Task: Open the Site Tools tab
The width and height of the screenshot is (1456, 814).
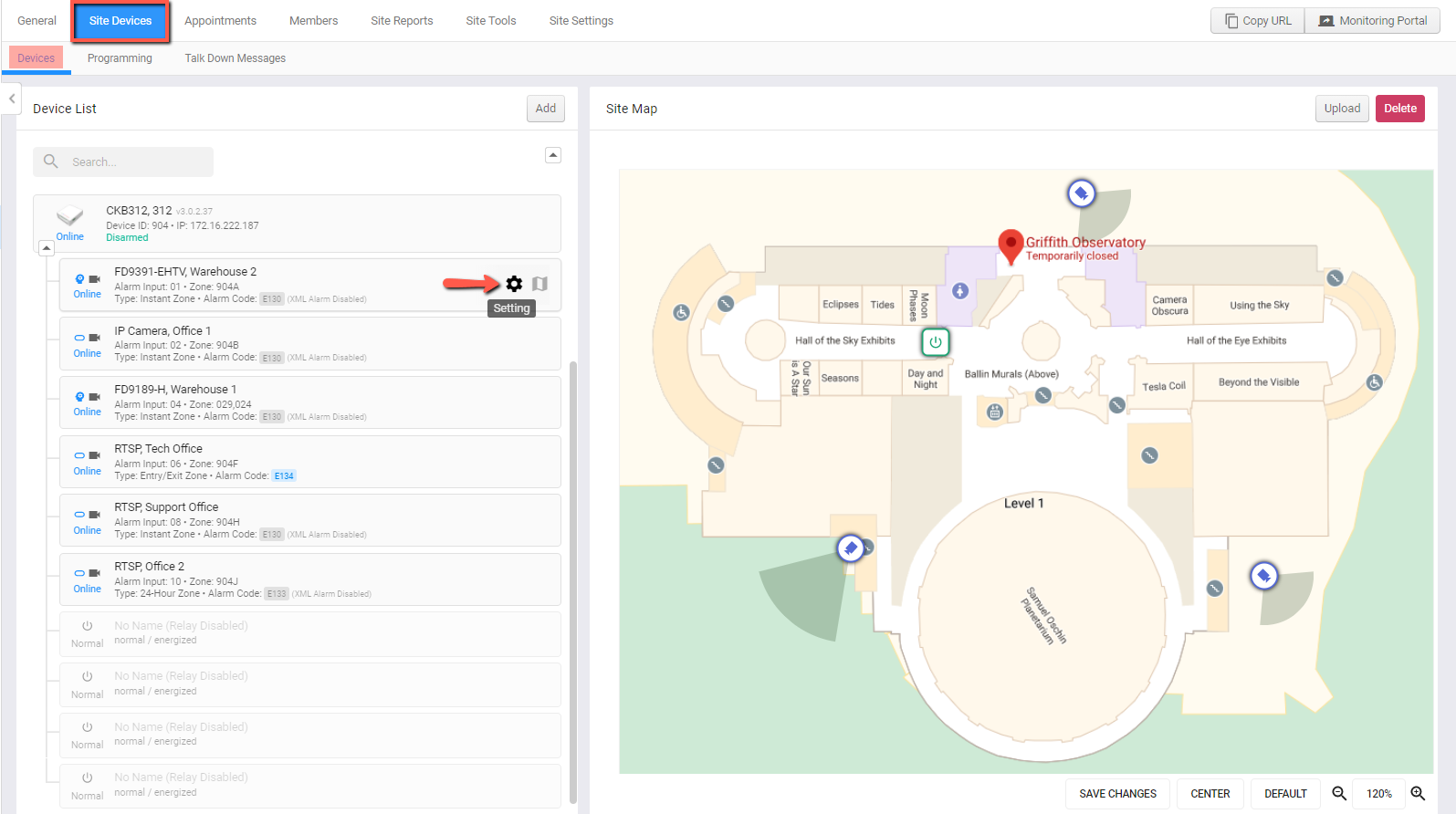Action: 491,20
